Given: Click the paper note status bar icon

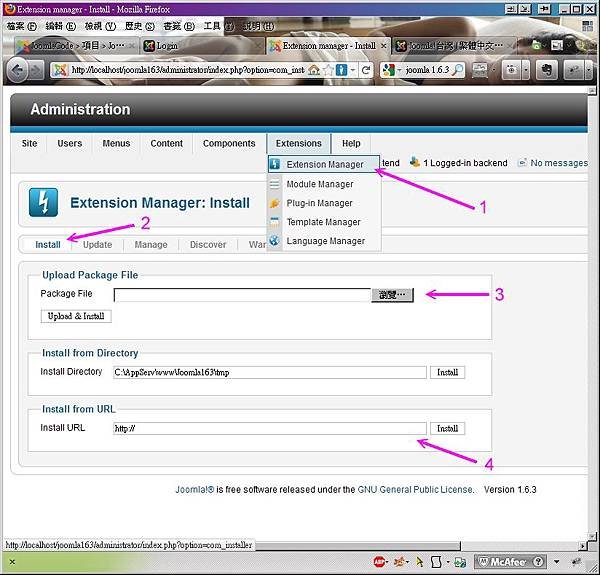Looking at the screenshot, I should (x=436, y=562).
